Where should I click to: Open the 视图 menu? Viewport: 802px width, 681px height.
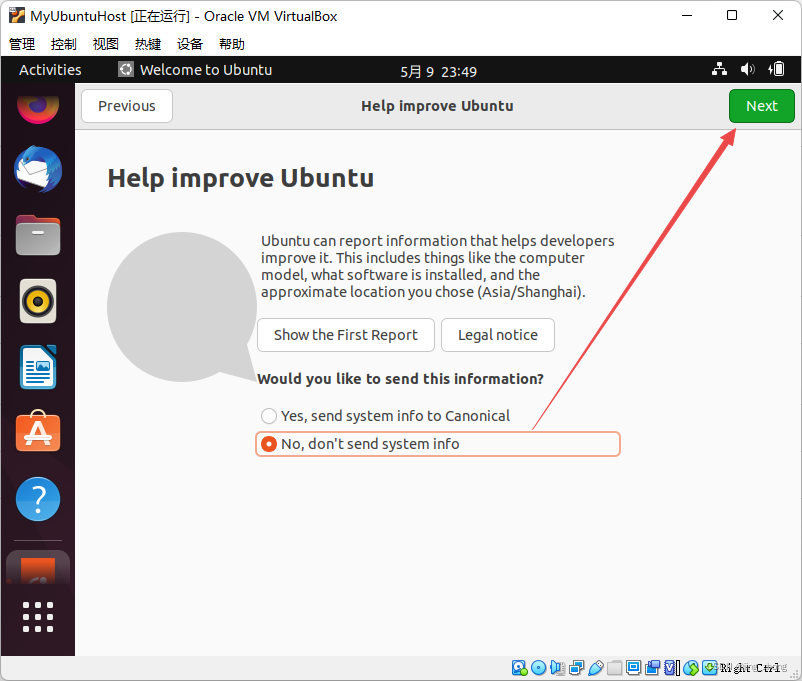[106, 44]
